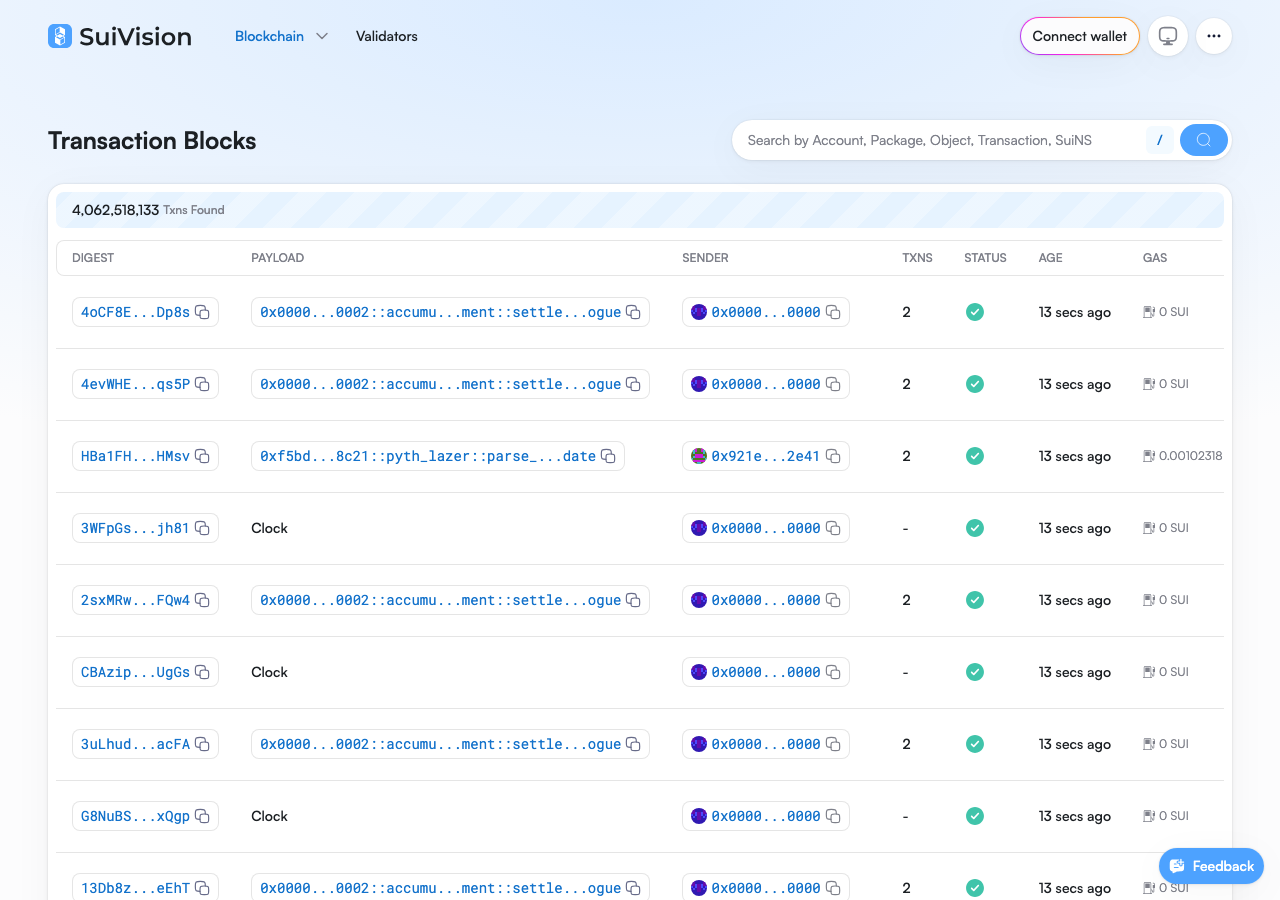The width and height of the screenshot is (1280, 900).
Task: Copy sender address 0x921e...2e41
Action: tap(833, 456)
